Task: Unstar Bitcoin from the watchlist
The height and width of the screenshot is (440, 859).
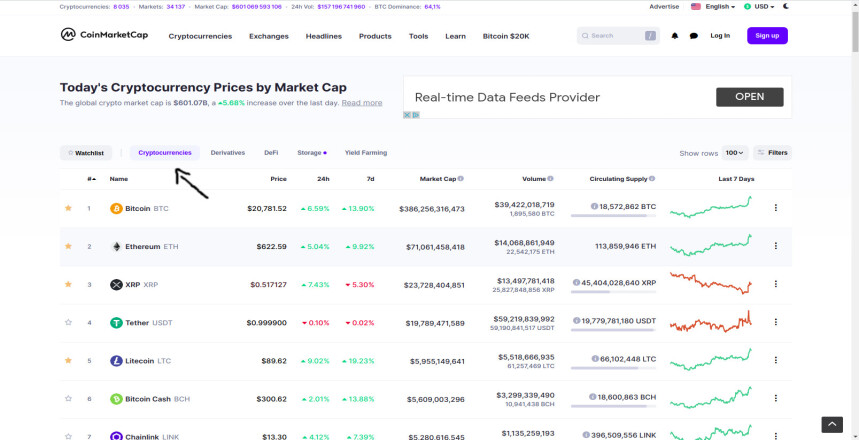Action: tap(68, 208)
